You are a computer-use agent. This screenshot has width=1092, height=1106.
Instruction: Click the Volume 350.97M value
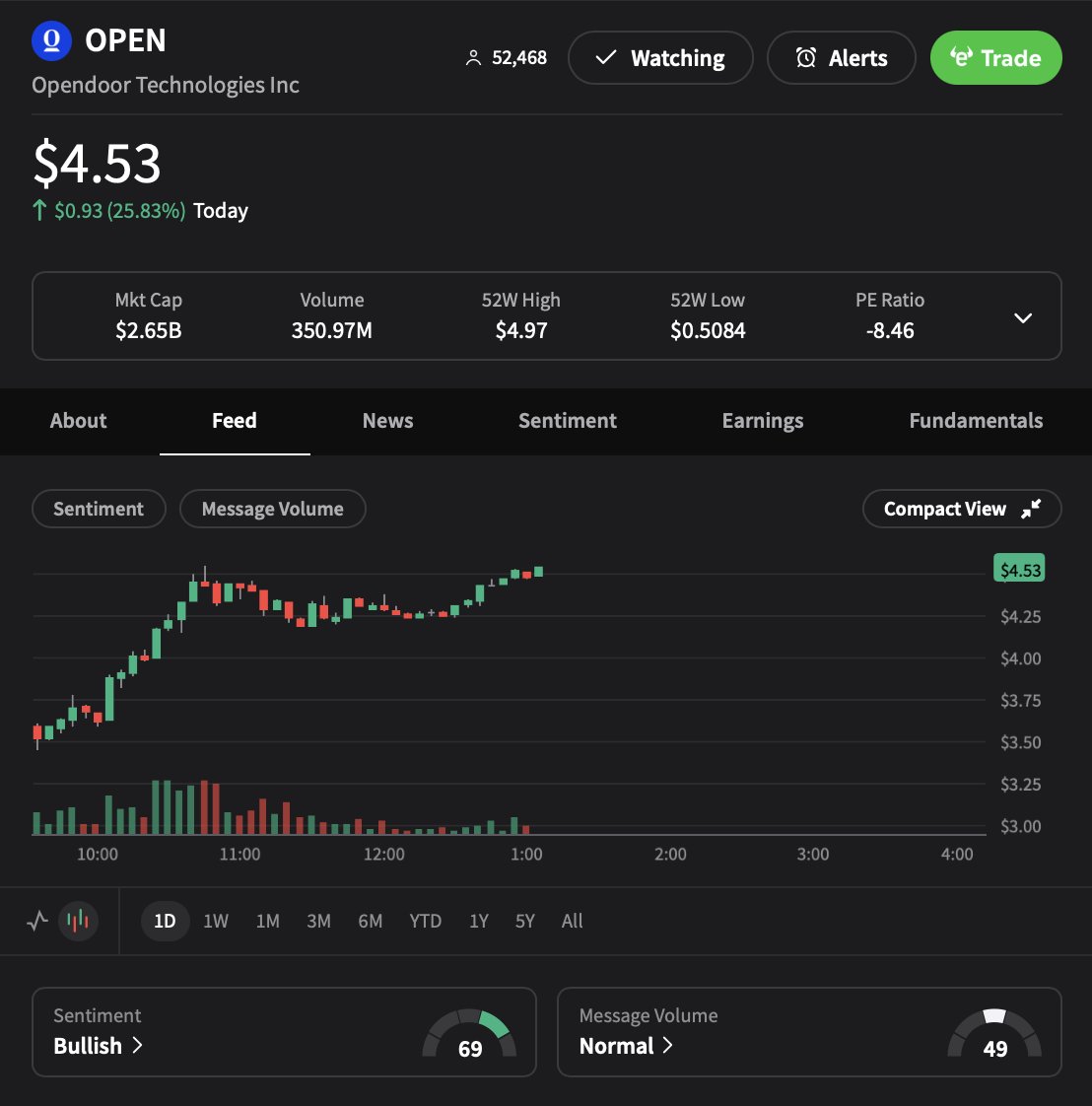pyautogui.click(x=331, y=330)
